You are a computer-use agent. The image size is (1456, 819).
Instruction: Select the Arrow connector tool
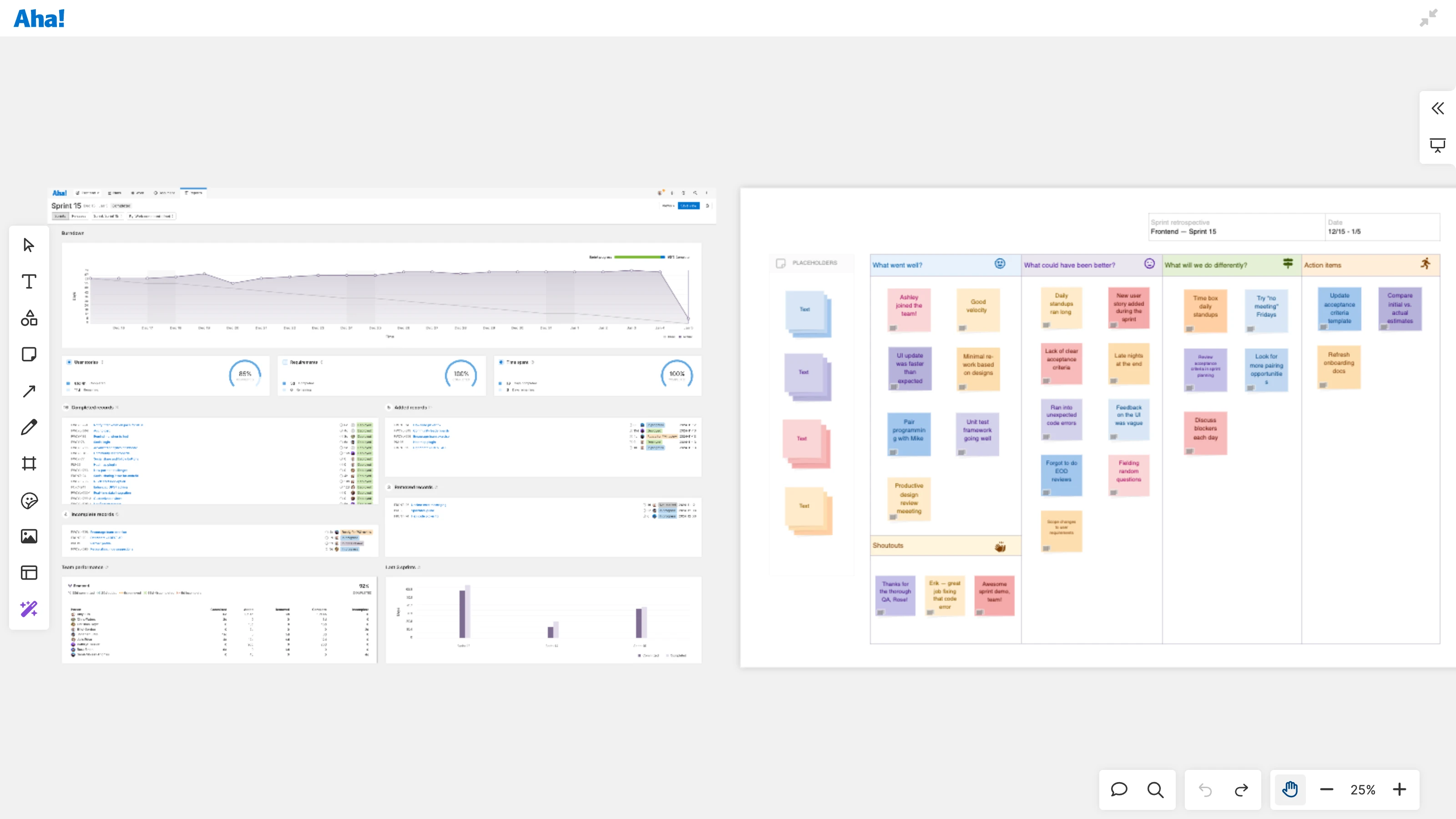pos(29,391)
